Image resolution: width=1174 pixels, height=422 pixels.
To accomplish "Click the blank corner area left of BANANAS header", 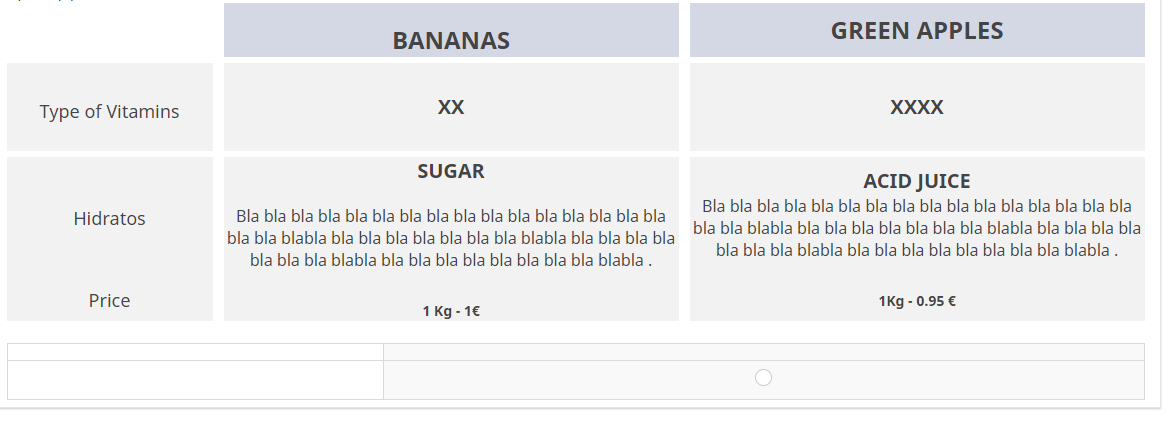I will pyautogui.click(x=110, y=30).
